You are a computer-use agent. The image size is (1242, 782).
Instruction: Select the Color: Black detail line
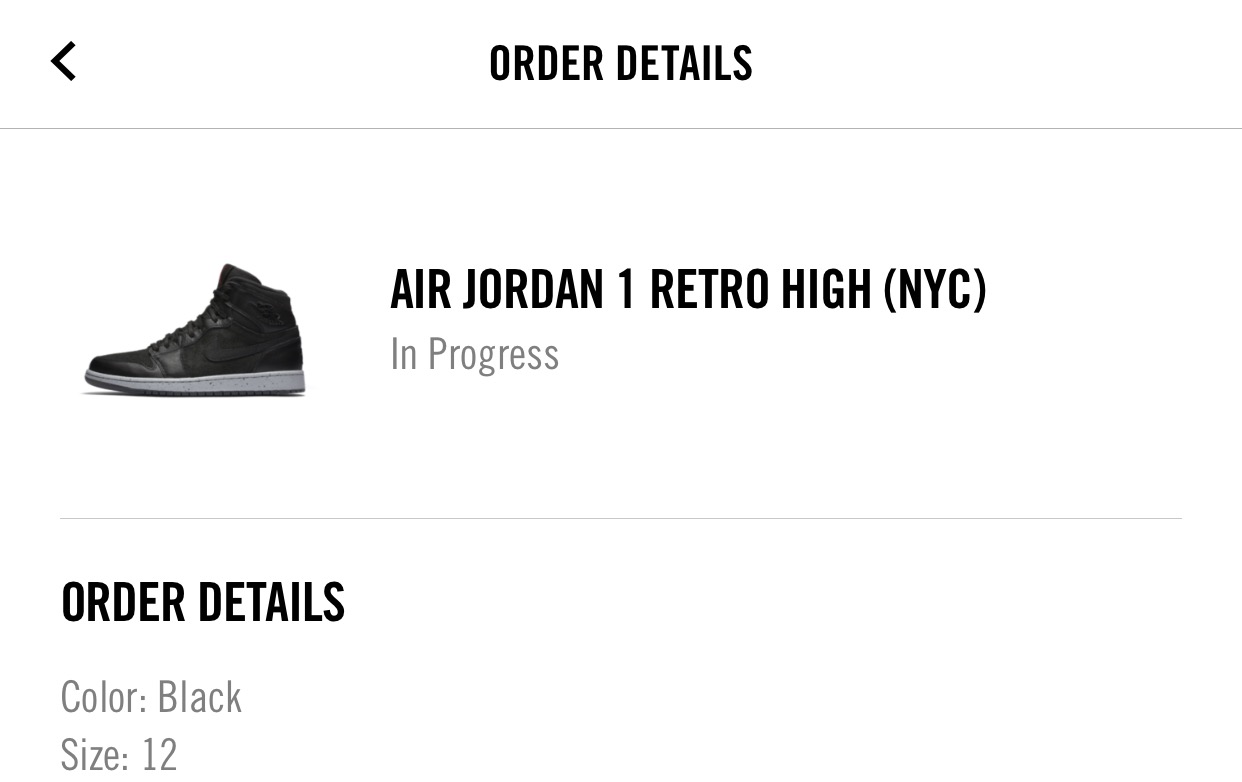(151, 697)
